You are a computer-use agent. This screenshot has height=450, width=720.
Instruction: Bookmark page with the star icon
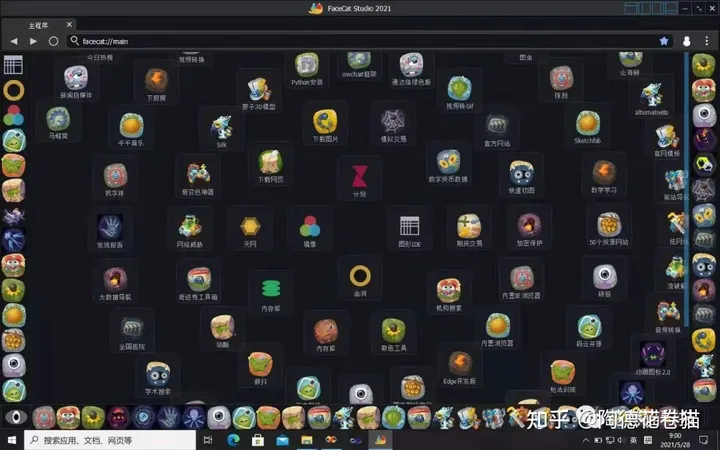663,41
